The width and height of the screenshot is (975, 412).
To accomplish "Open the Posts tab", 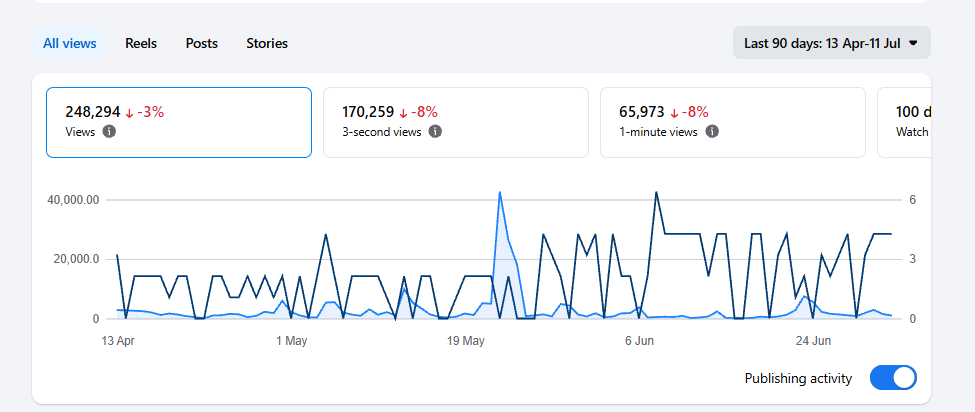I will [x=201, y=43].
